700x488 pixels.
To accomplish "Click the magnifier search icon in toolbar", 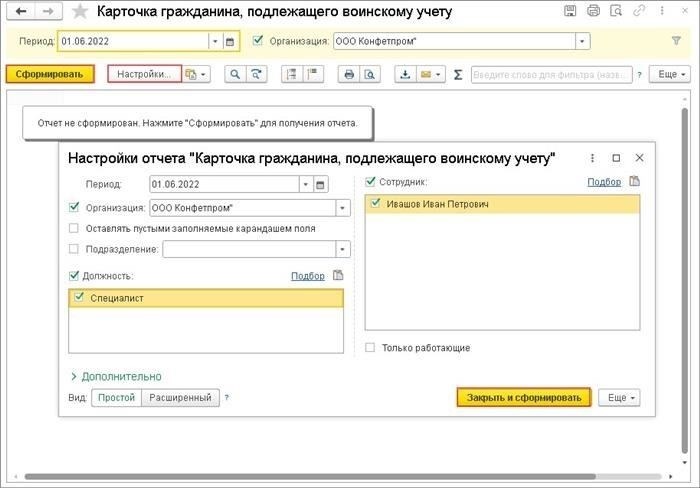I will 235,75.
